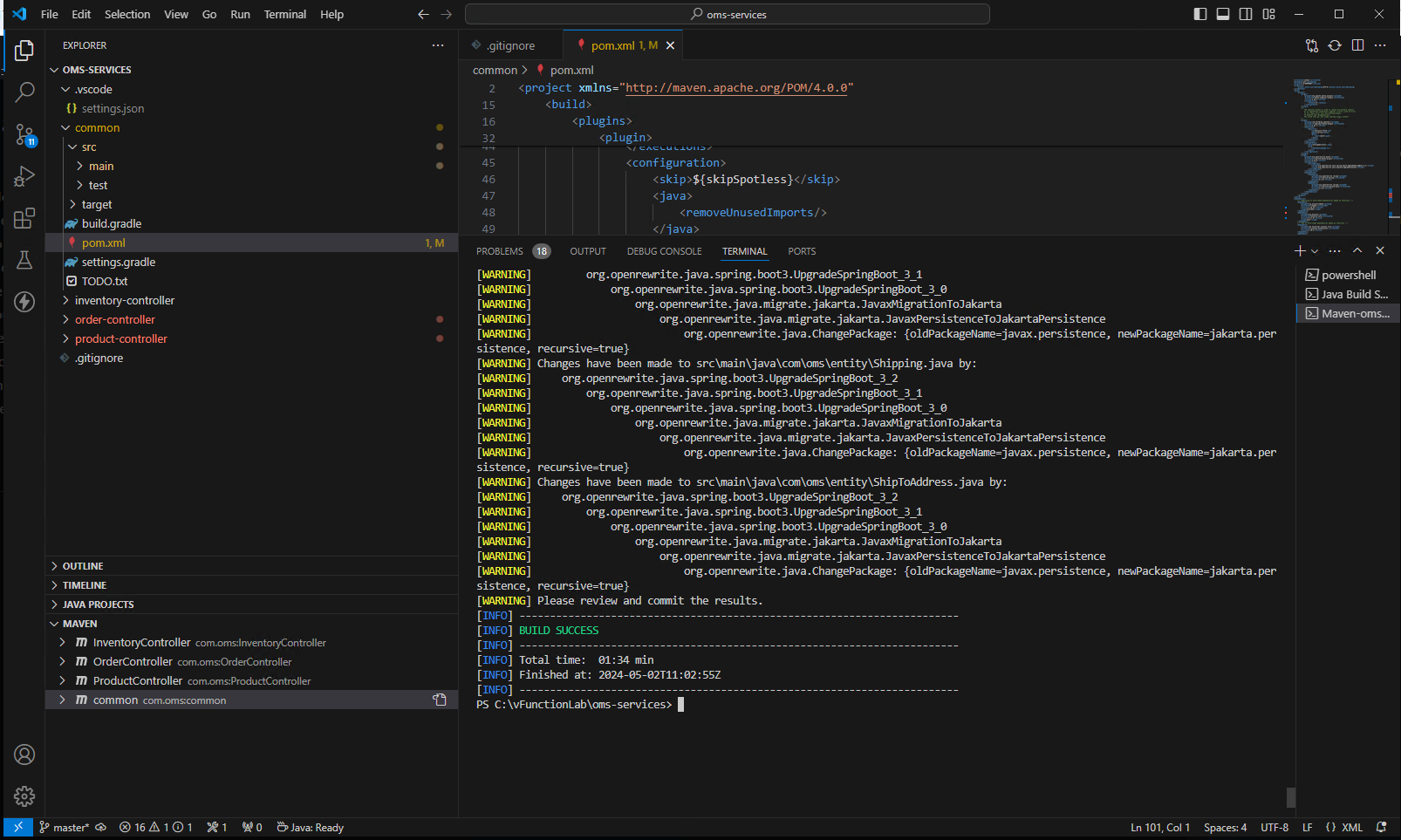This screenshot has height=840, width=1401.
Task: Expand the main folder under src
Action: click(251, 166)
